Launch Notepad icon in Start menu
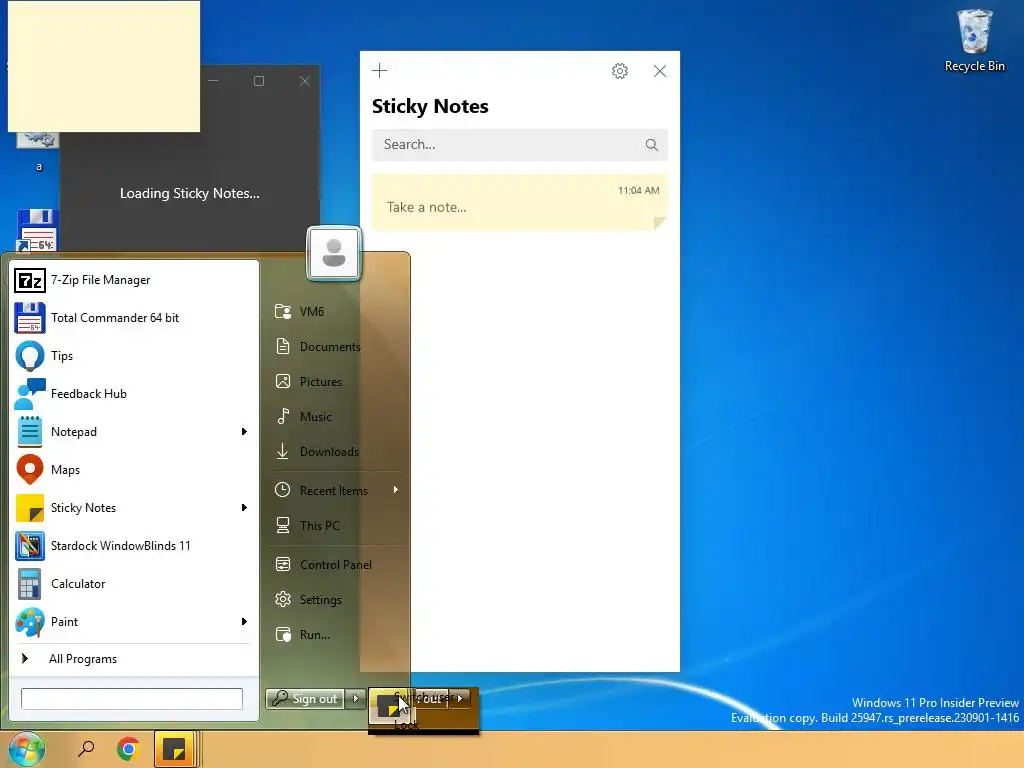 tap(30, 432)
